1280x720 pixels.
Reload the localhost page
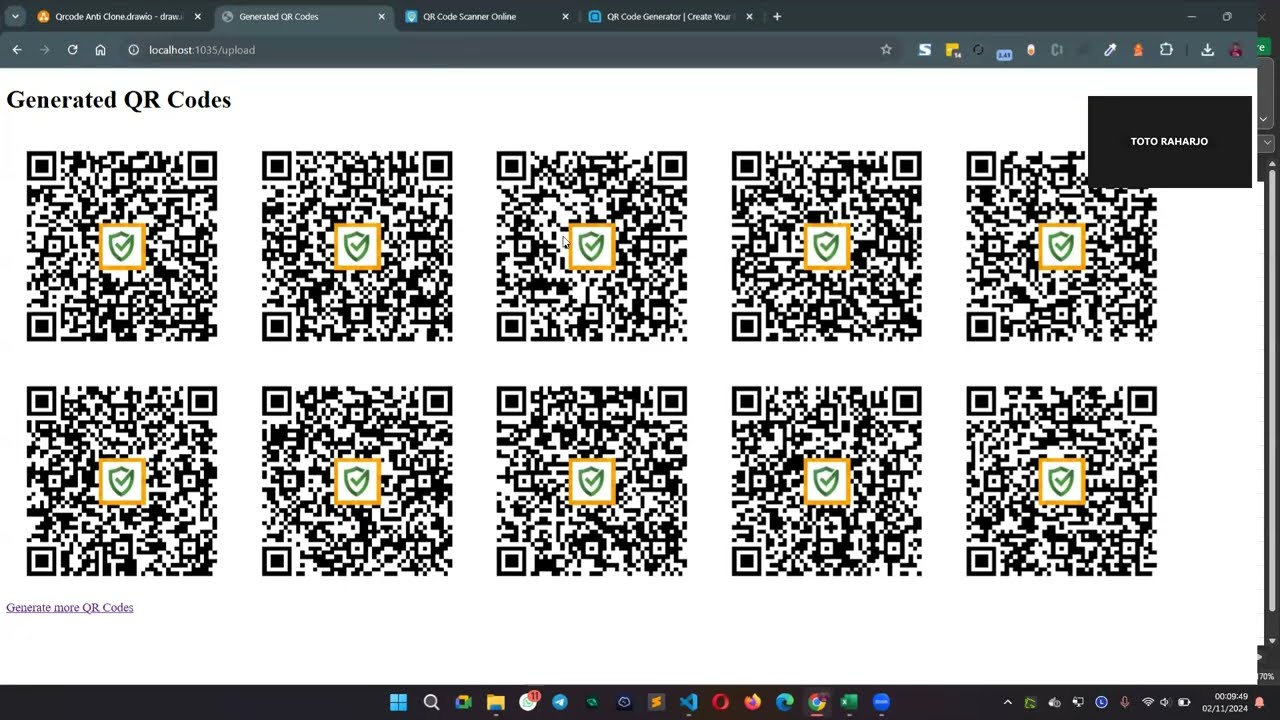click(72, 49)
